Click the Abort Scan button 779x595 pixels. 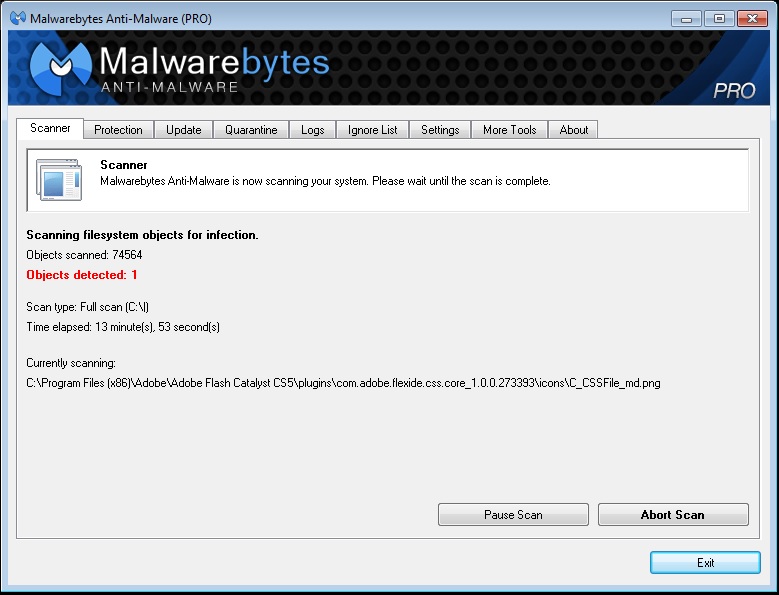click(673, 515)
